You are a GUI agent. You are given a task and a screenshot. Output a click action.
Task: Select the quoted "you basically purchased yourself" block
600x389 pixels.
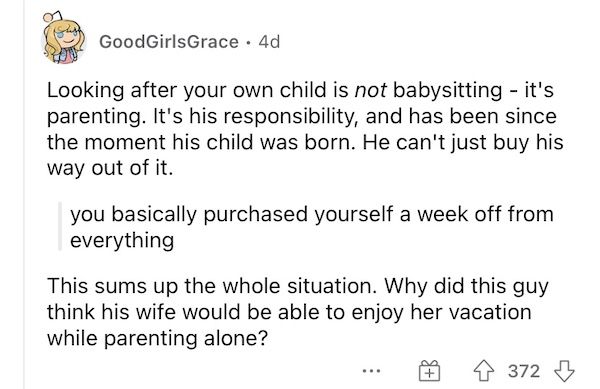[311, 227]
